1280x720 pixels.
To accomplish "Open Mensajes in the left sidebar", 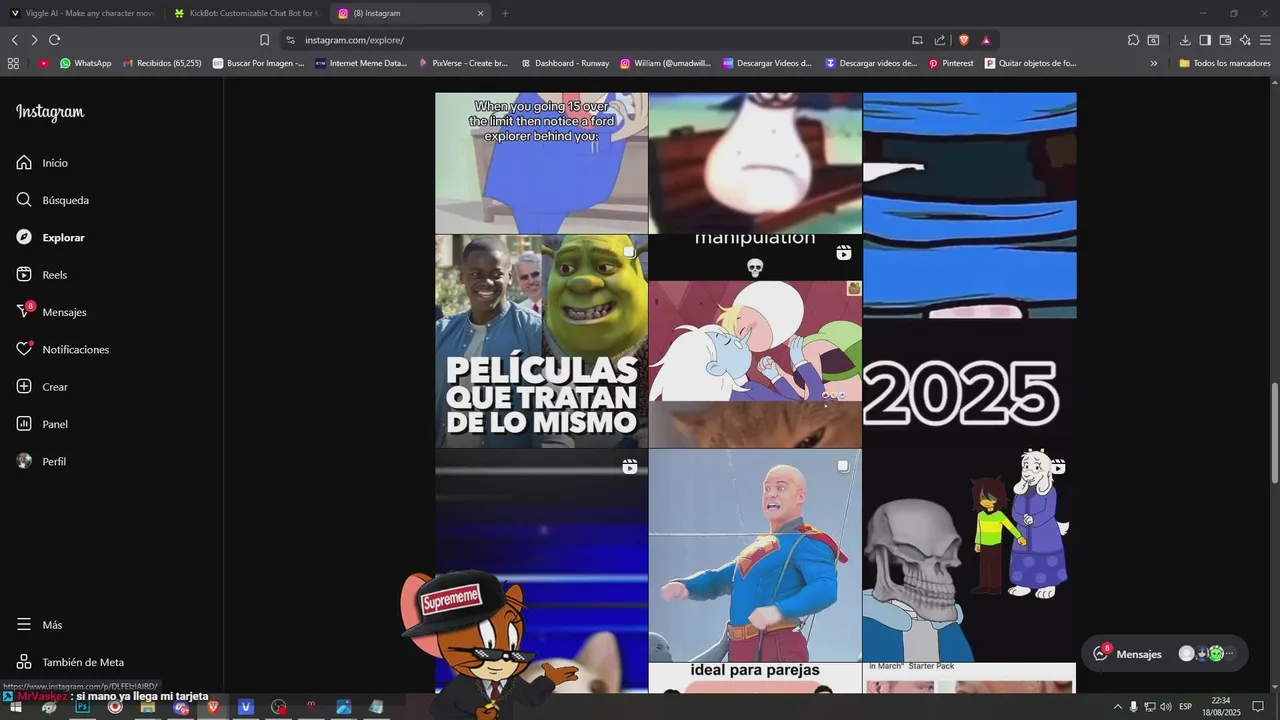I will coord(51,312).
